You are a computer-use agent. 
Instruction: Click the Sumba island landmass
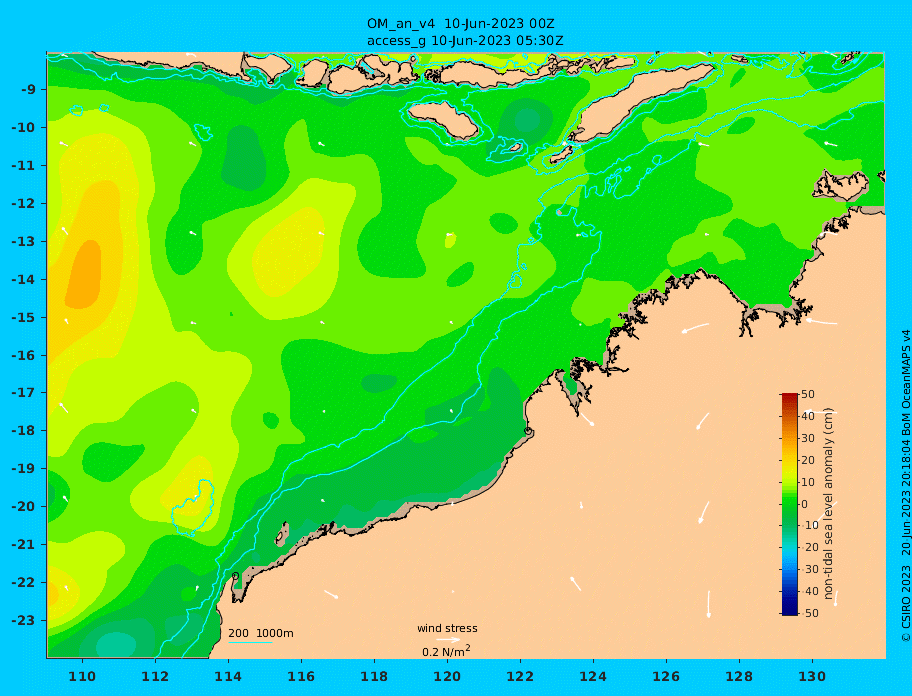coord(443,119)
